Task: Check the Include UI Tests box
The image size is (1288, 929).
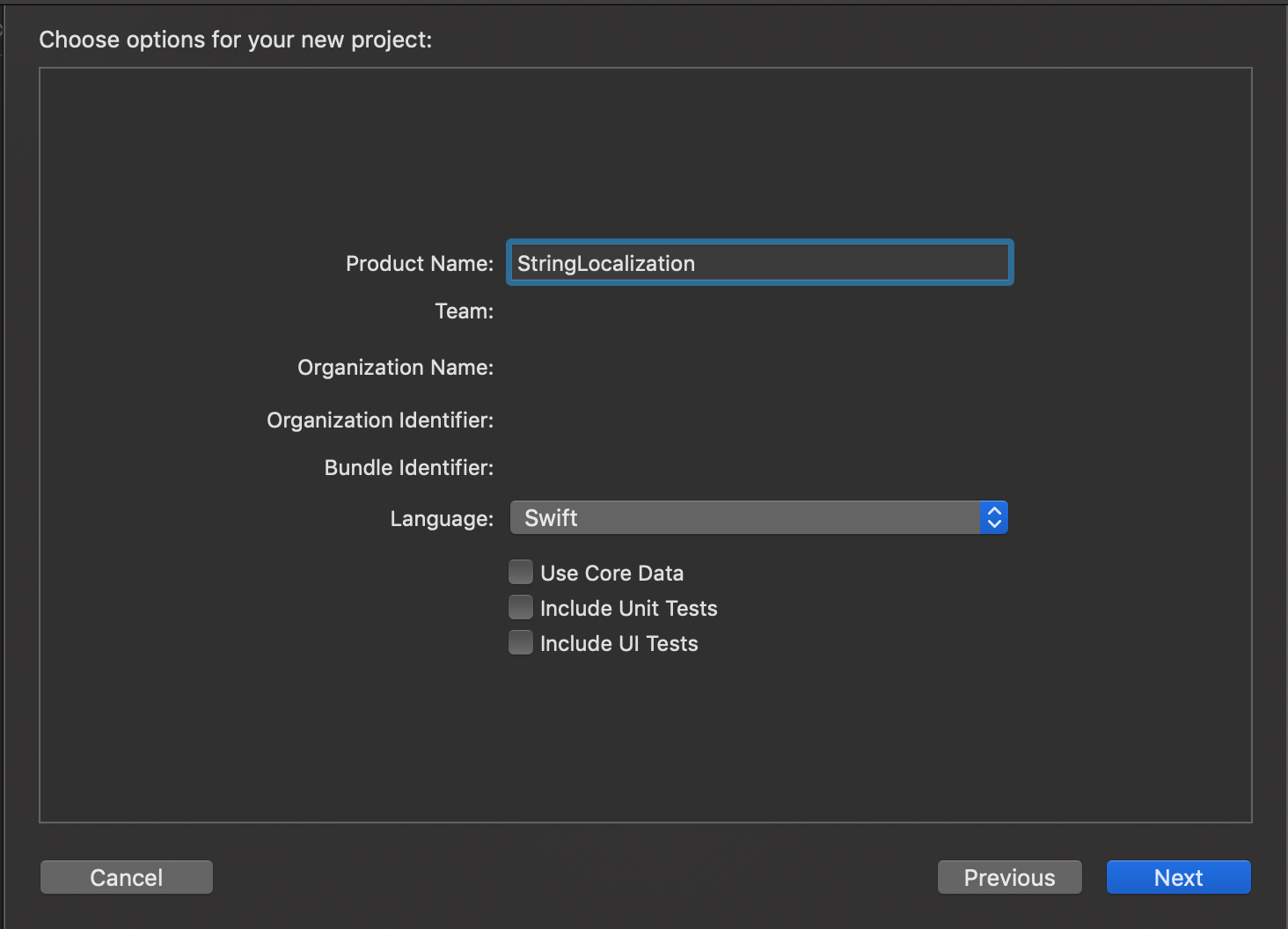Action: 521,643
